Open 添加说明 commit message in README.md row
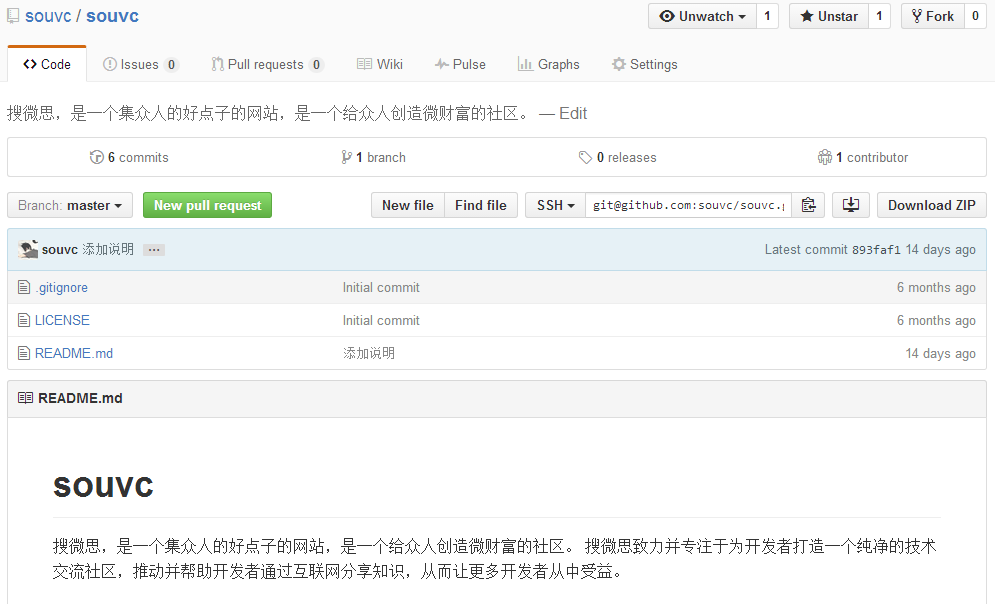 pos(369,353)
